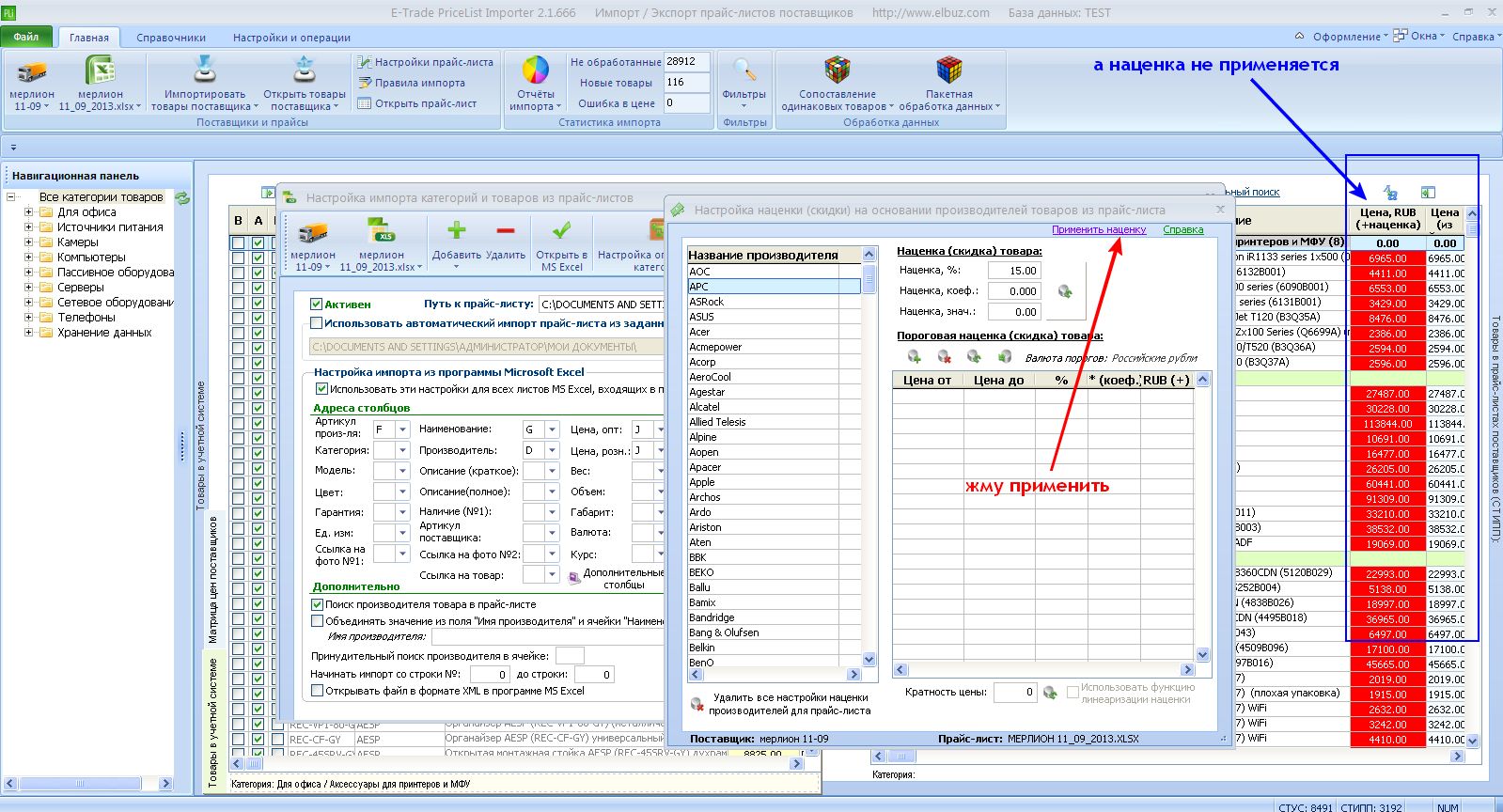Click the manufacturer list vertical scrollbar

pyautogui.click(x=869, y=457)
